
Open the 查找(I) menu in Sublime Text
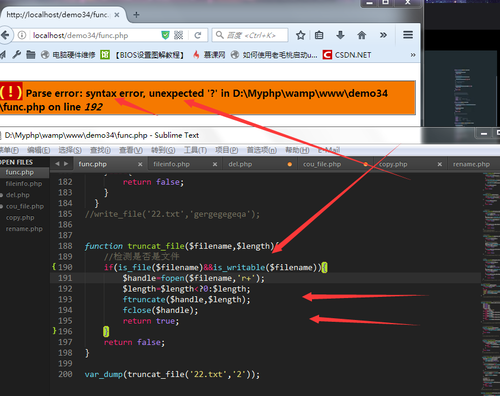click(100, 150)
